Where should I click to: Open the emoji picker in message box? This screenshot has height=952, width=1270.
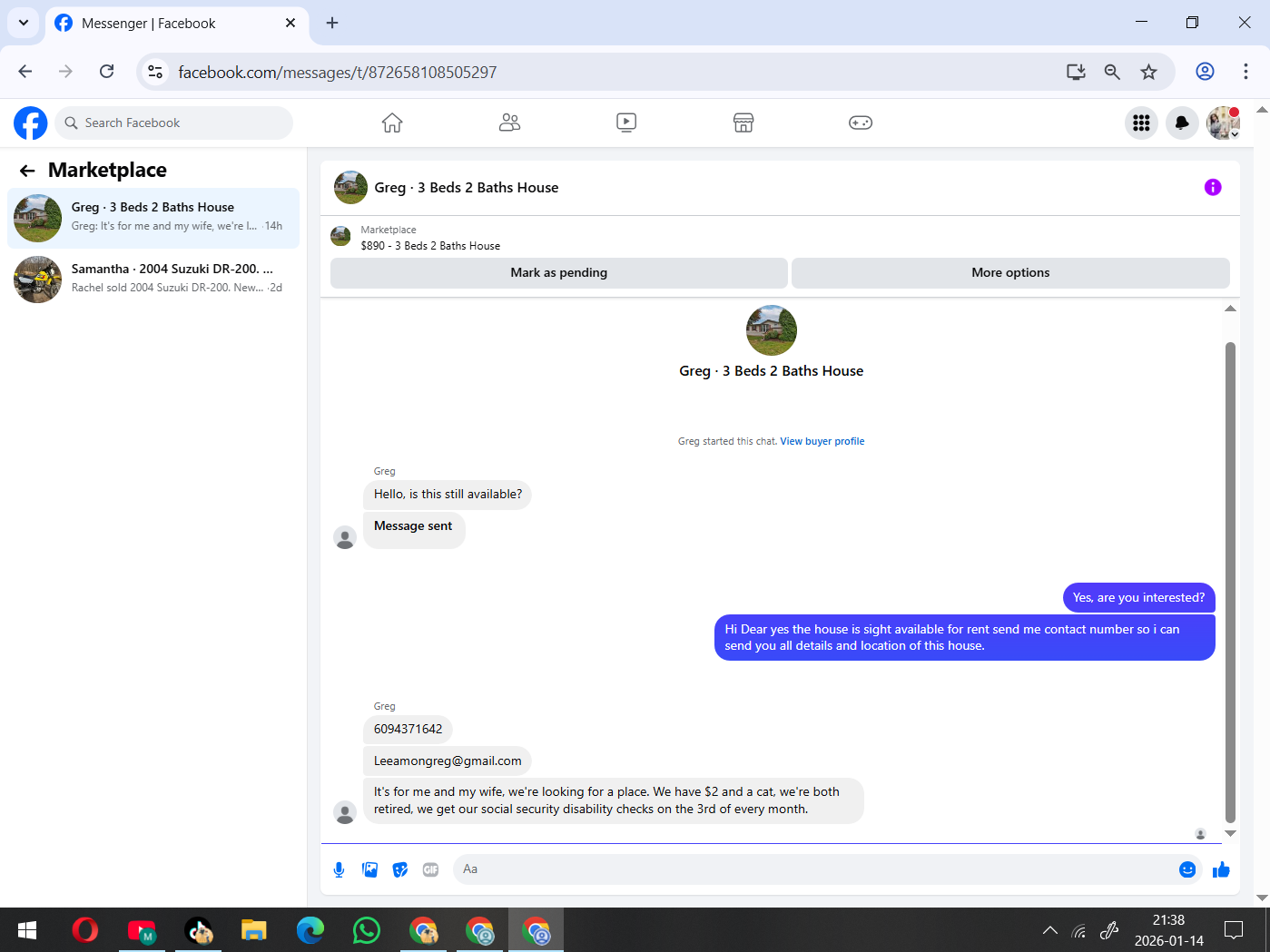coord(1187,869)
